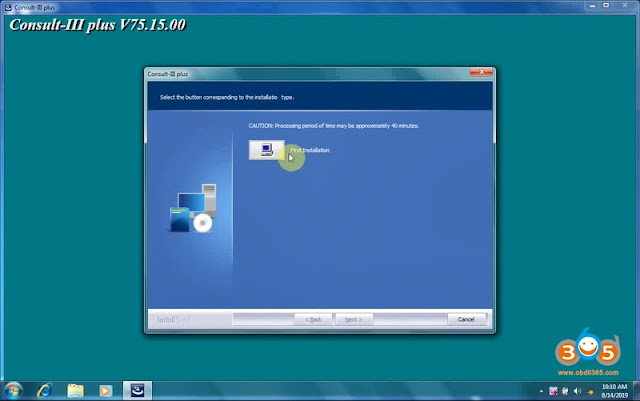
Task: Open Windows Explorer folder on taskbar
Action: tap(76, 391)
